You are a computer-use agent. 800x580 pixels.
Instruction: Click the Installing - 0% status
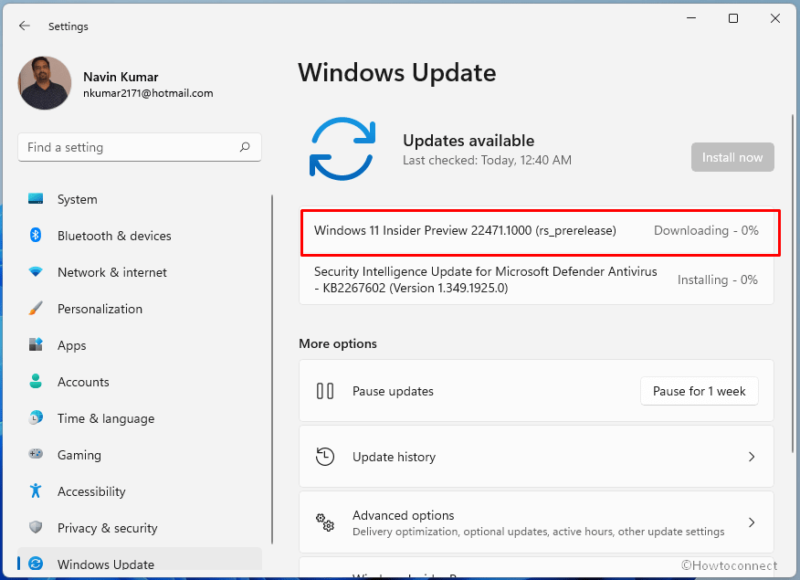coord(717,280)
